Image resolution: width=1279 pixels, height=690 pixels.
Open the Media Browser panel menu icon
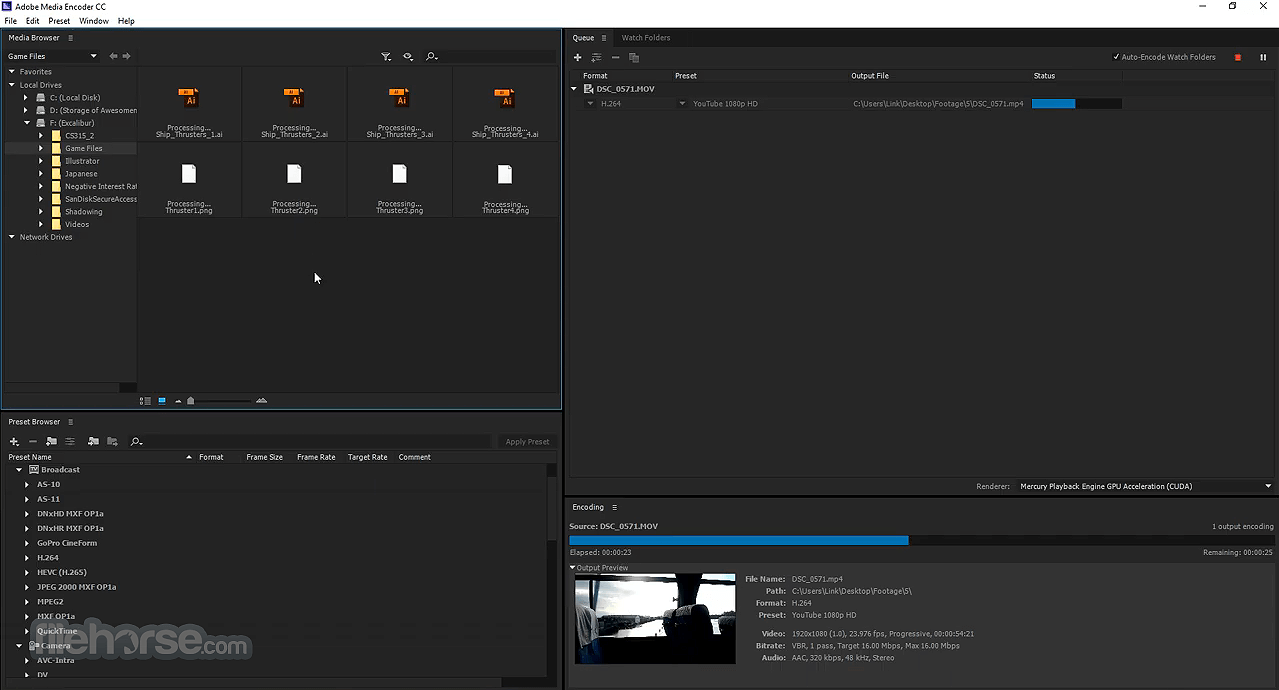point(70,38)
